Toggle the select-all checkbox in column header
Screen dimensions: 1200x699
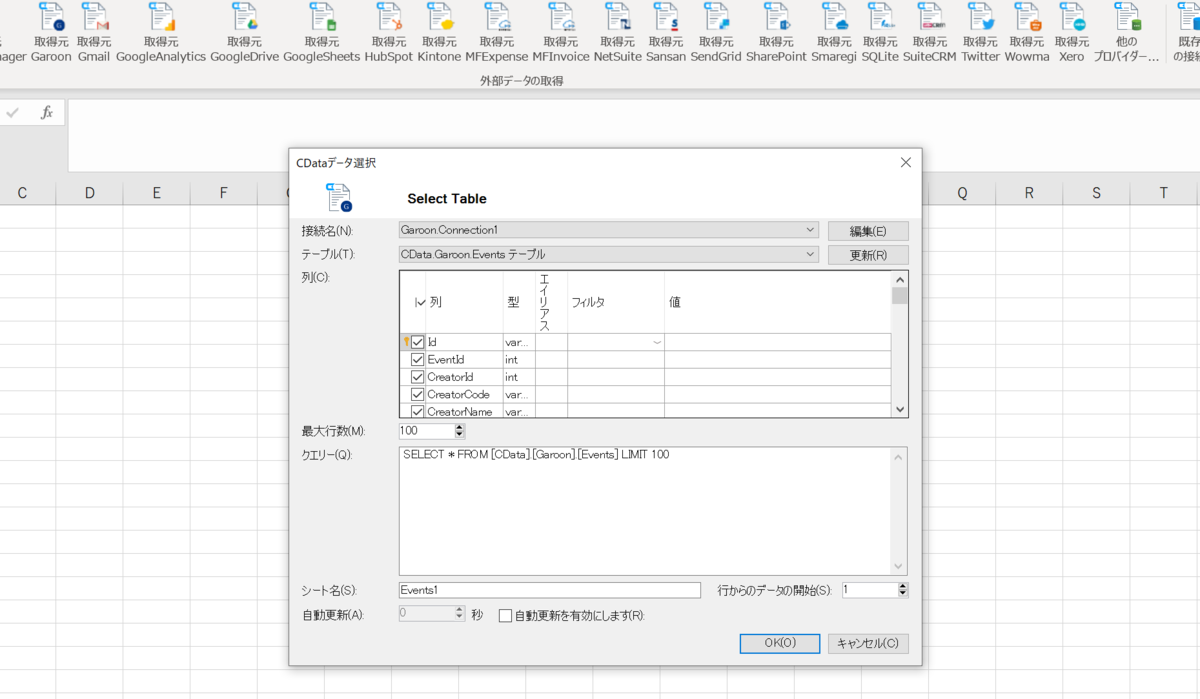coord(418,302)
